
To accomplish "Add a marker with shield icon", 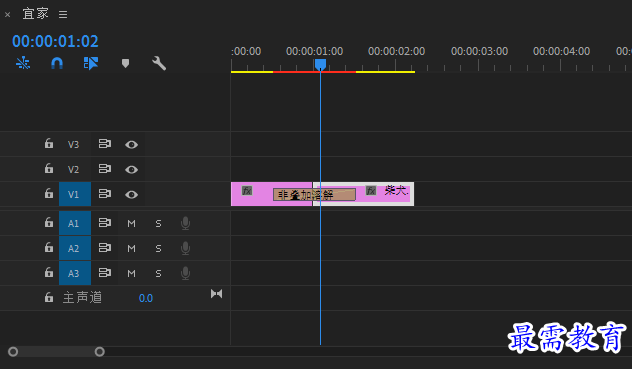I will coord(125,63).
